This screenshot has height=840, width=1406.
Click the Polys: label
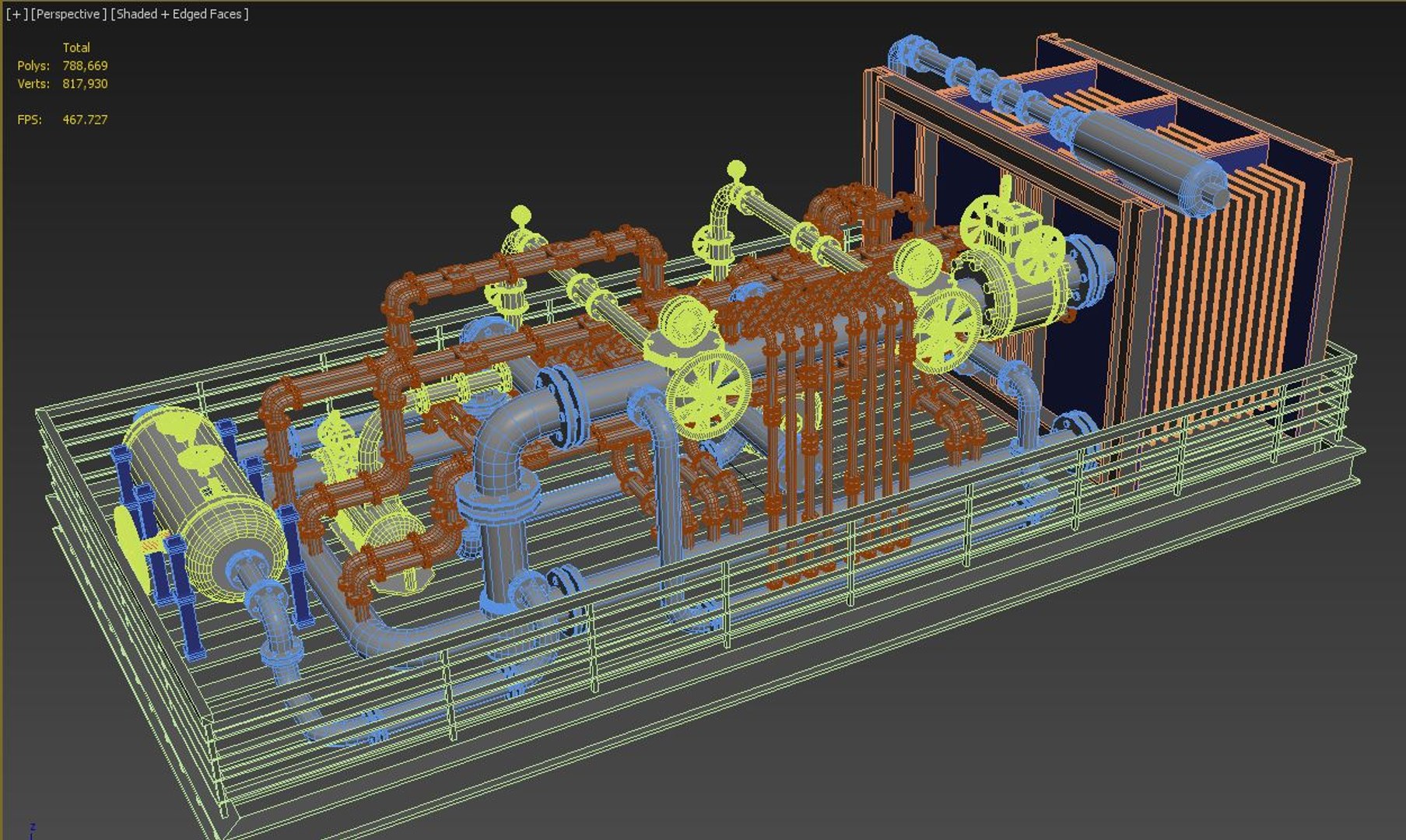tap(33, 66)
